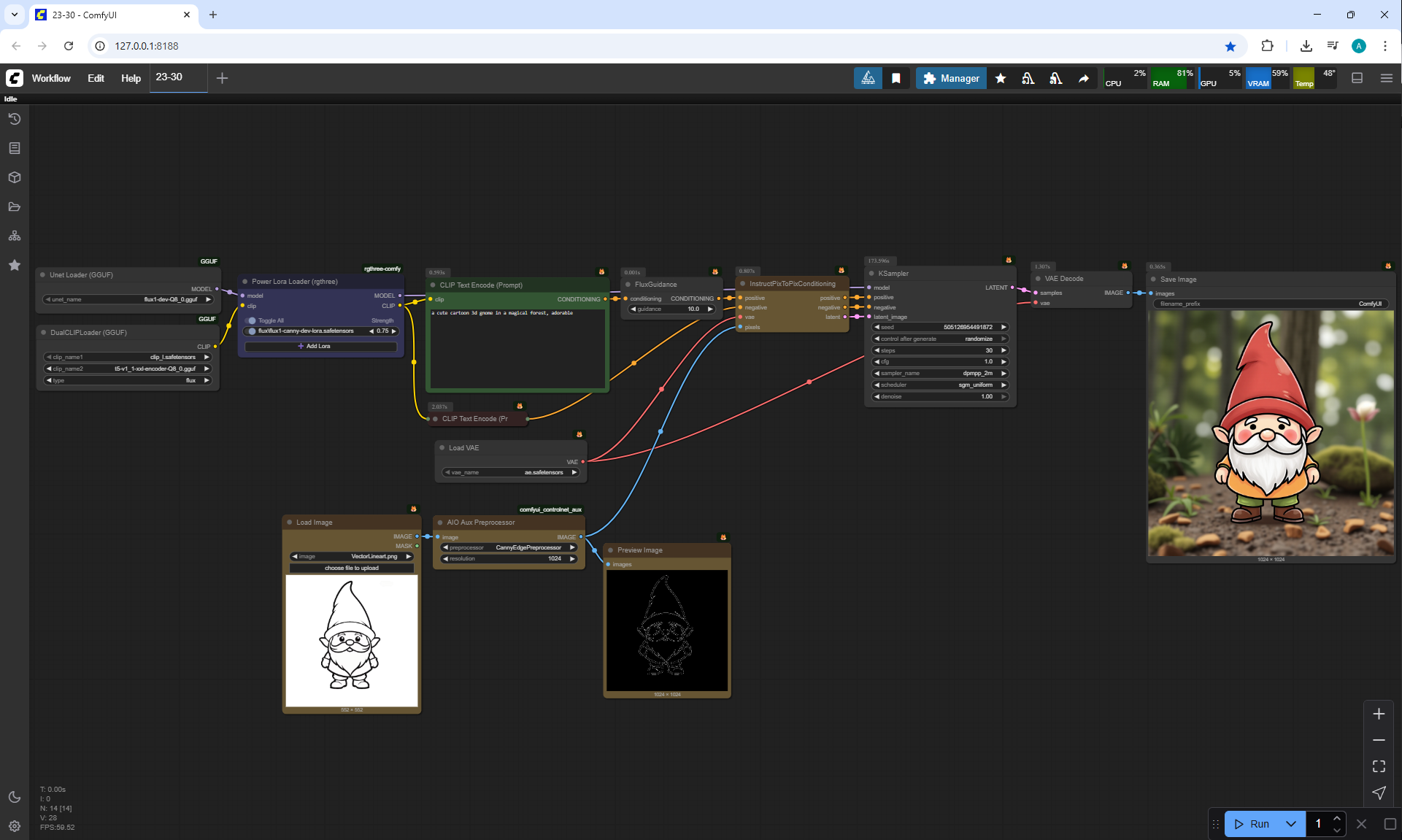Viewport: 1402px width, 840px height.
Task: Click the workflows folder sidebar icon
Action: 15,207
